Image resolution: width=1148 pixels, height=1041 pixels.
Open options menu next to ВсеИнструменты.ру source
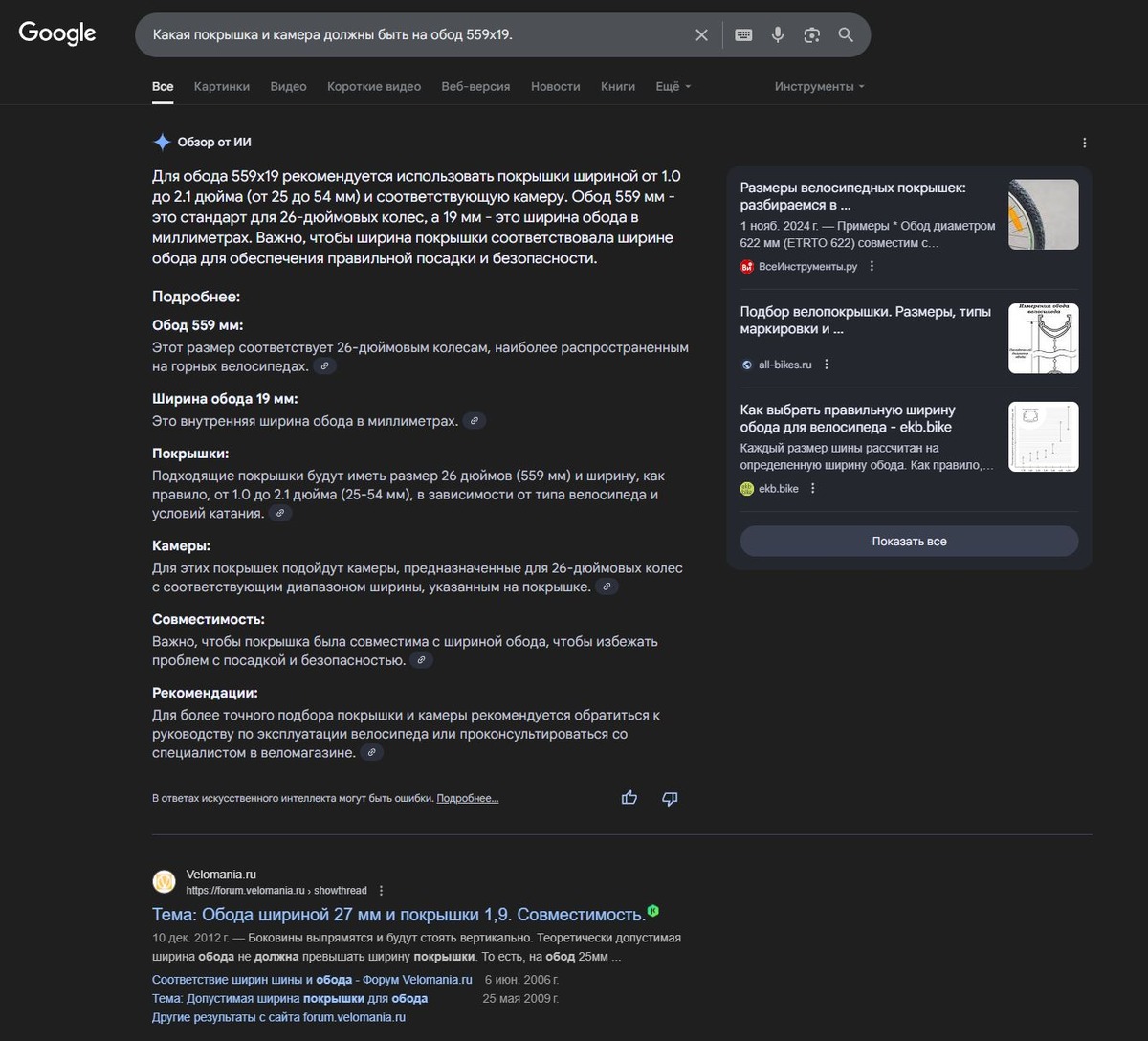tap(872, 267)
